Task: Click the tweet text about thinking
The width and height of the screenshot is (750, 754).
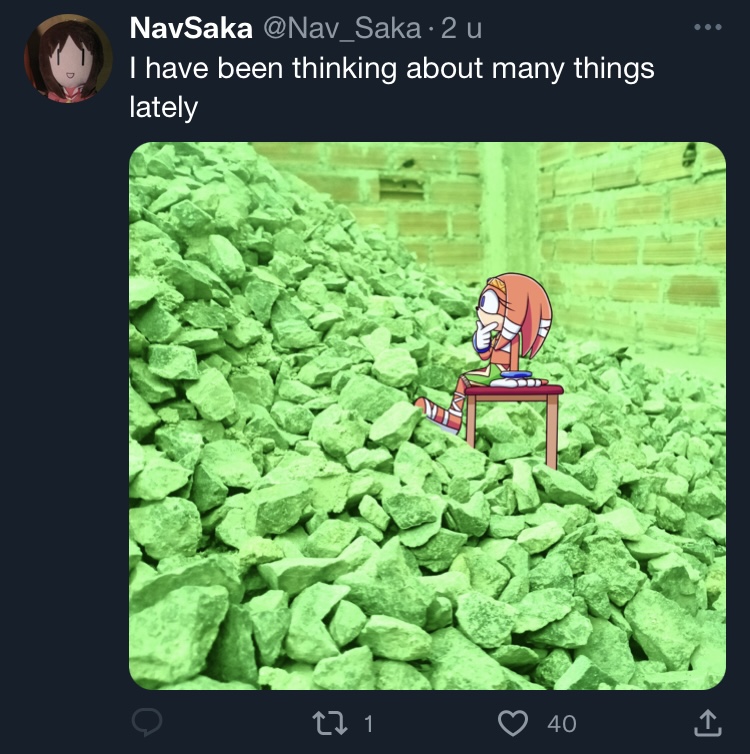Action: tap(392, 68)
